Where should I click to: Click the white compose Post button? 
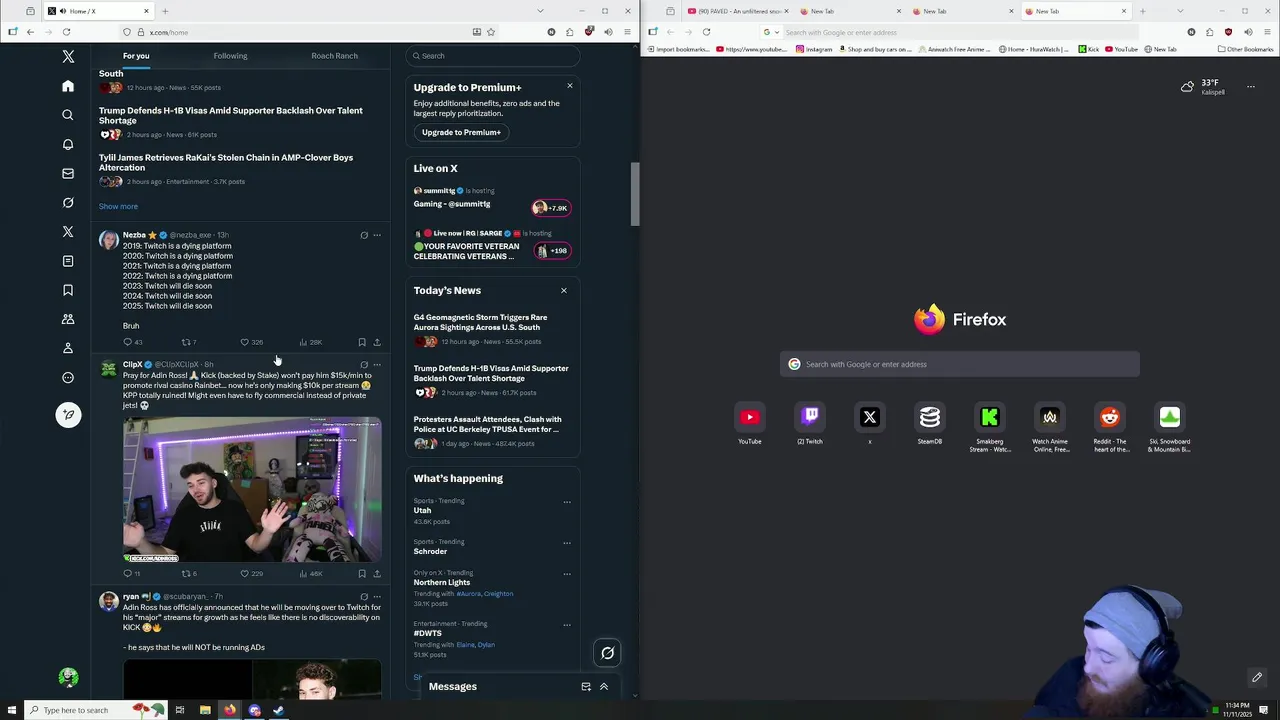68,414
